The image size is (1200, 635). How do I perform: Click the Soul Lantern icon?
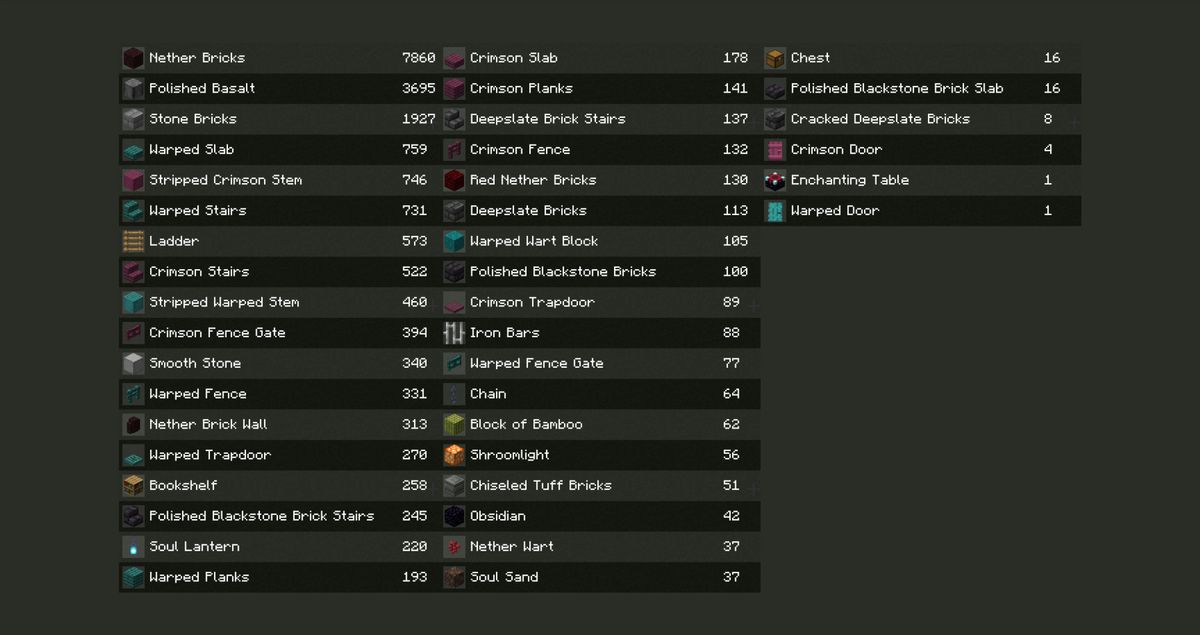click(x=133, y=547)
